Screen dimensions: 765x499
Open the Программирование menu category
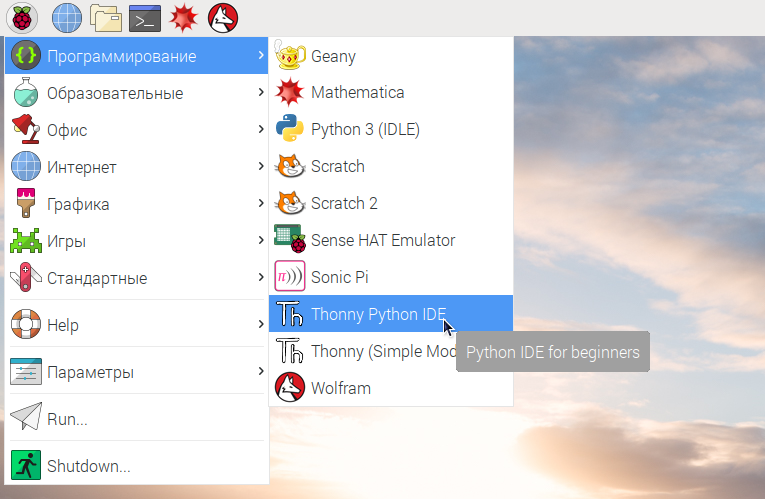tap(137, 56)
